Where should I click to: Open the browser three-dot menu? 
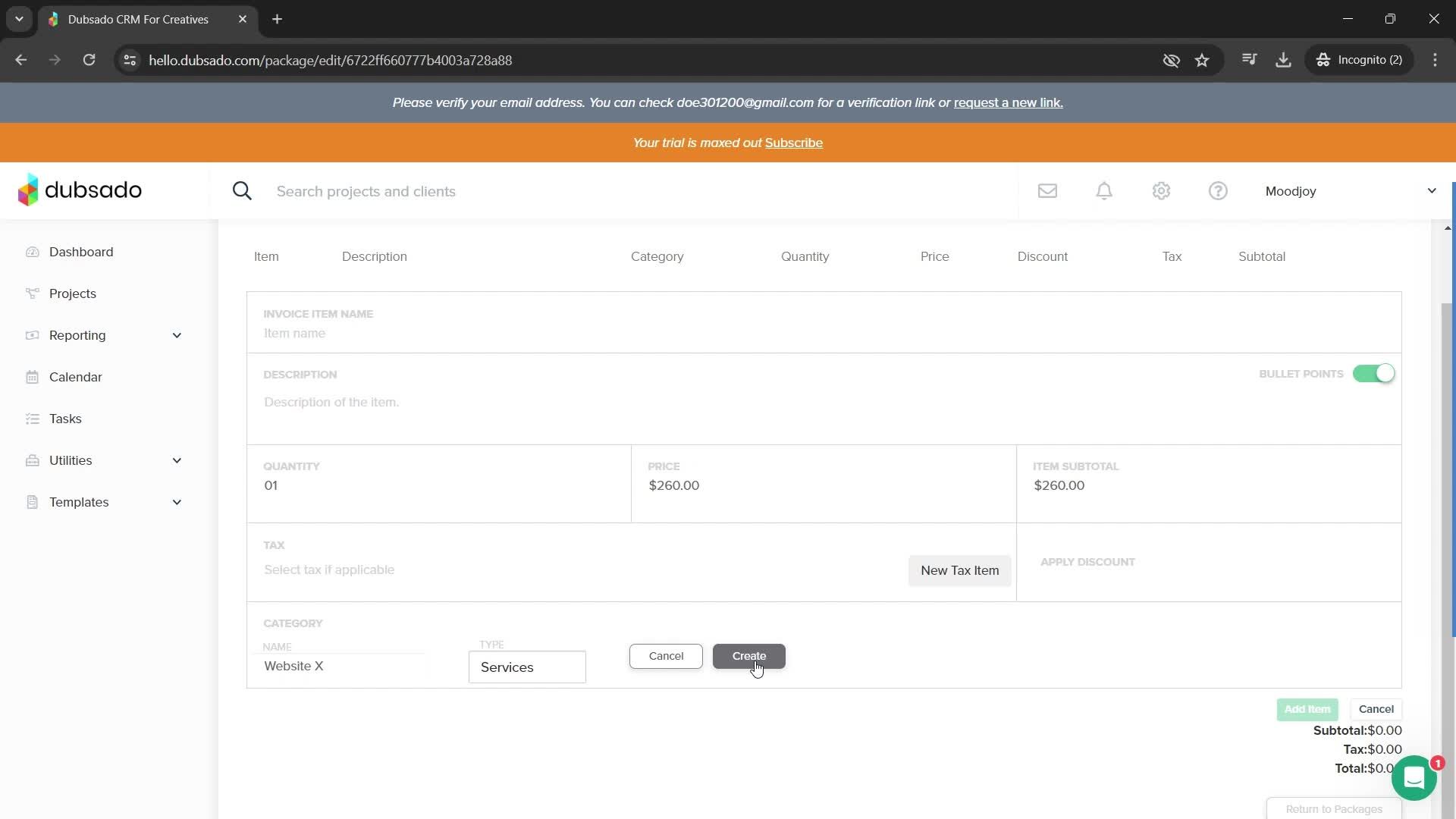pos(1435,60)
